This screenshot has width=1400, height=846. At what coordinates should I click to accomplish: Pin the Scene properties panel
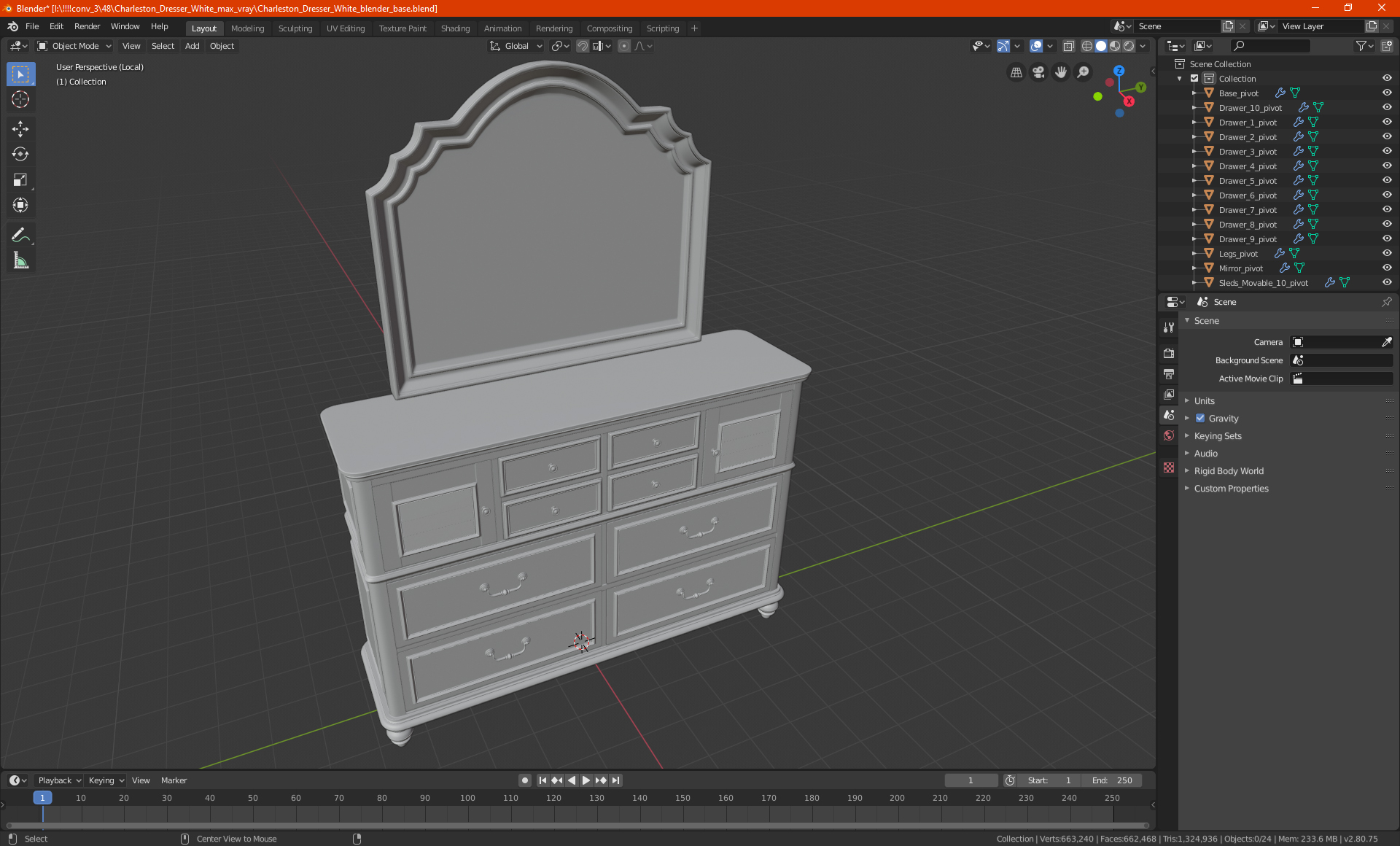coord(1386,302)
